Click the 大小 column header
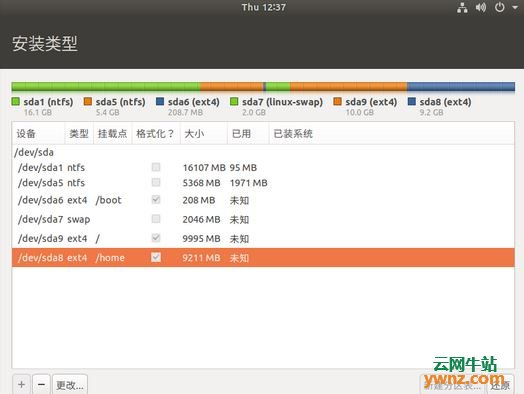The image size is (524, 394). coord(204,134)
